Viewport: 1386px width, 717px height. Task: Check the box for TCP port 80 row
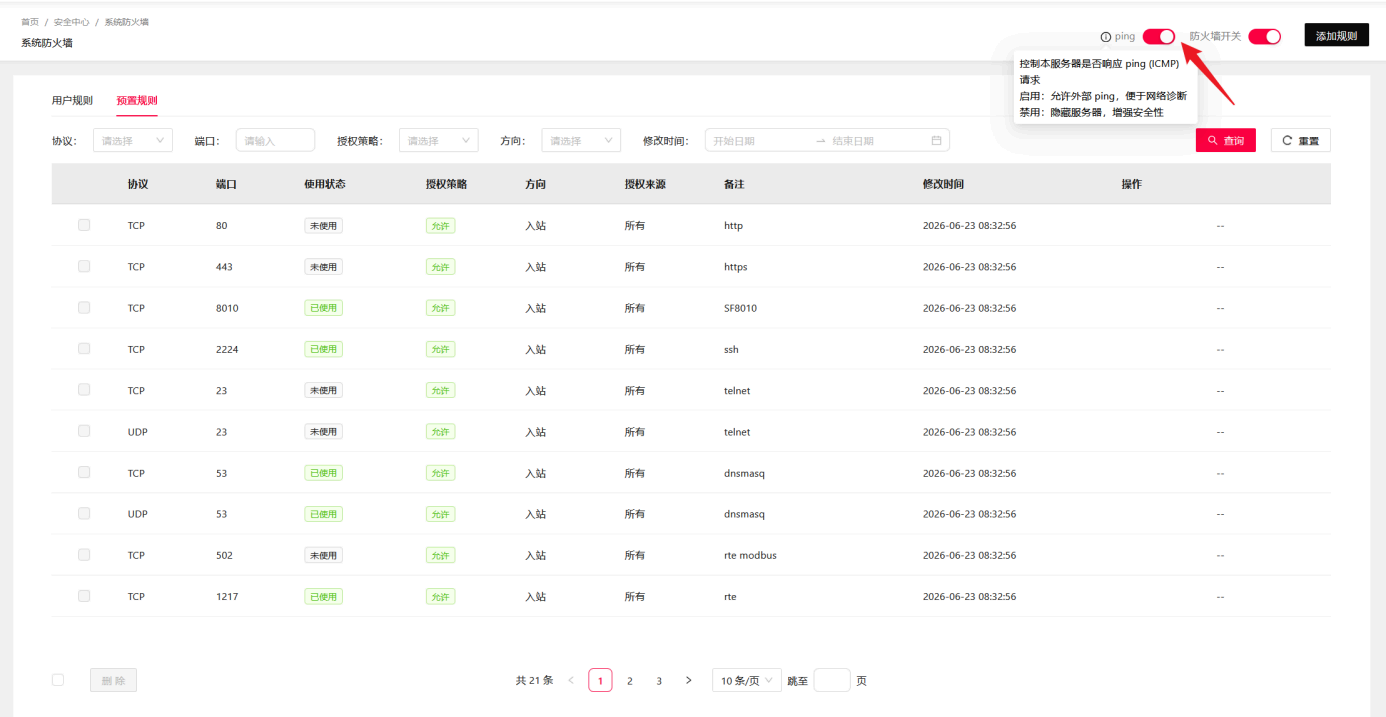[x=84, y=225]
